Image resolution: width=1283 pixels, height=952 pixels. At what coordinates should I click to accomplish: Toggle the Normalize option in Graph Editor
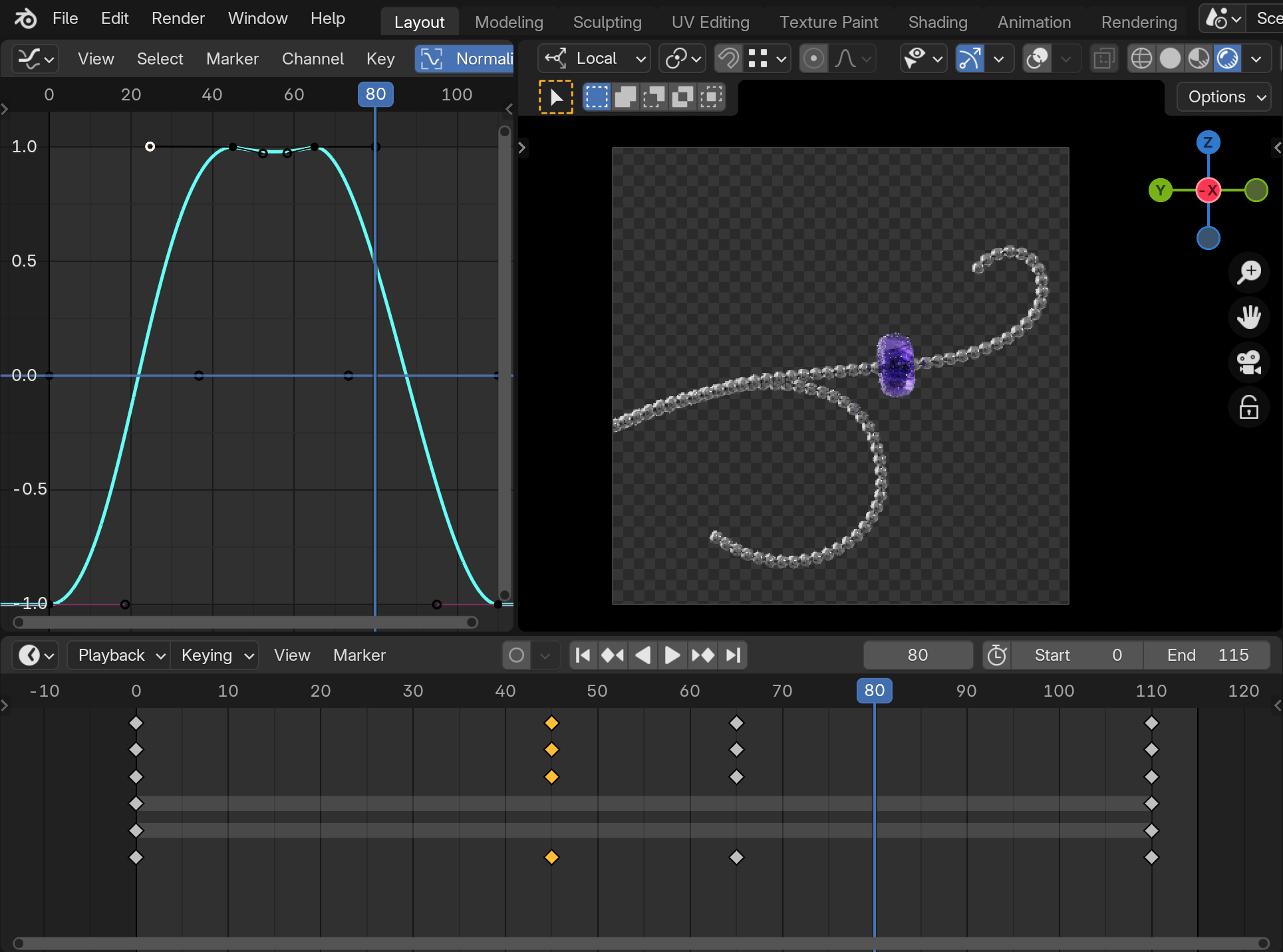pos(466,59)
